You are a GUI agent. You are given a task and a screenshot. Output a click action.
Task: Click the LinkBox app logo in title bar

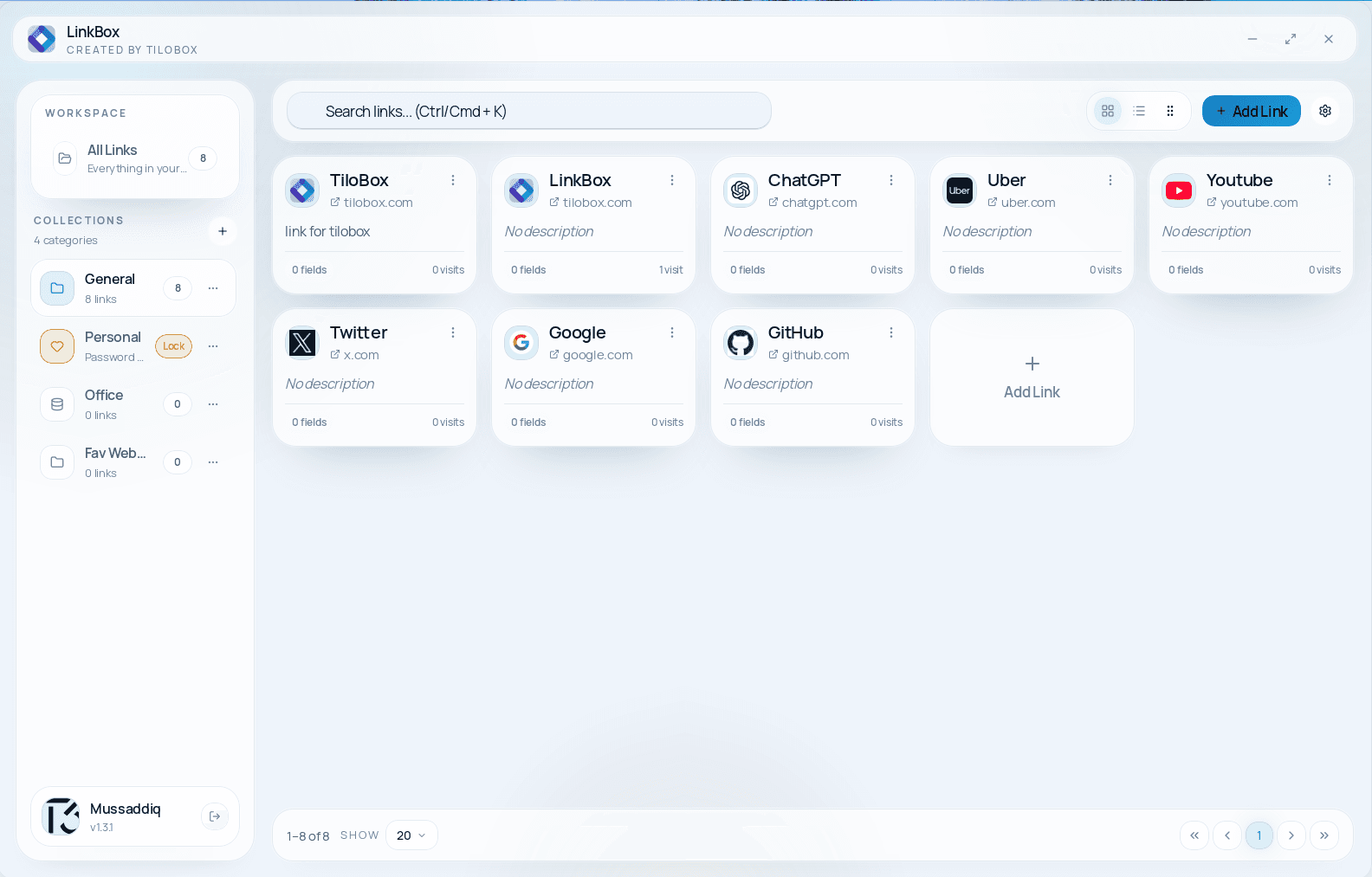click(42, 39)
